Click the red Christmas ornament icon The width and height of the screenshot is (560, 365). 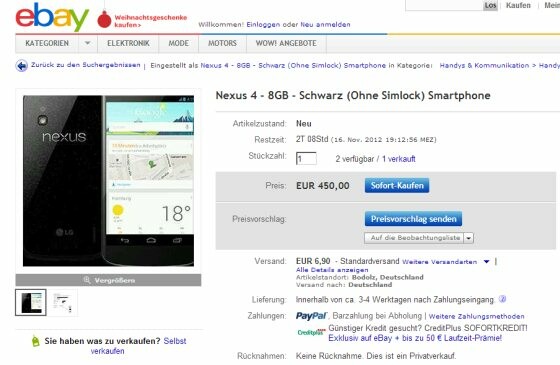click(104, 19)
